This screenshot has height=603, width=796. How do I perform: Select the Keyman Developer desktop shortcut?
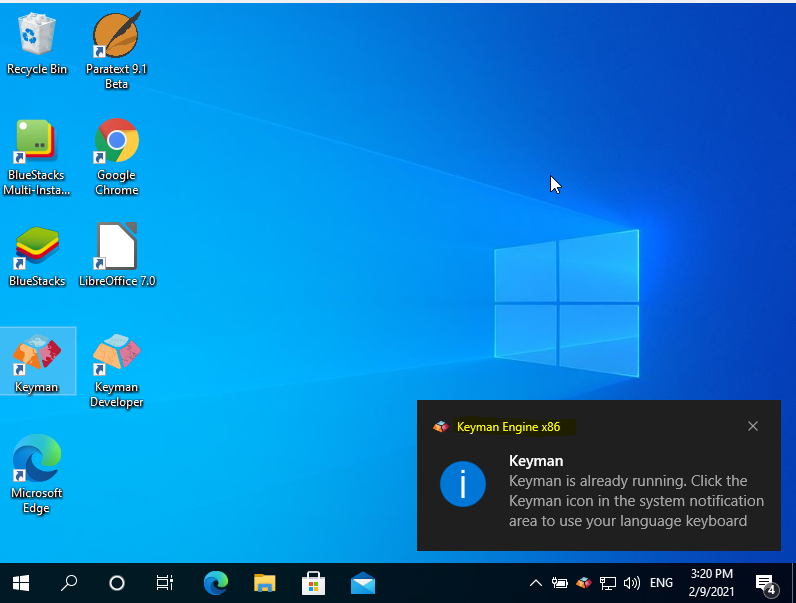pyautogui.click(x=116, y=371)
